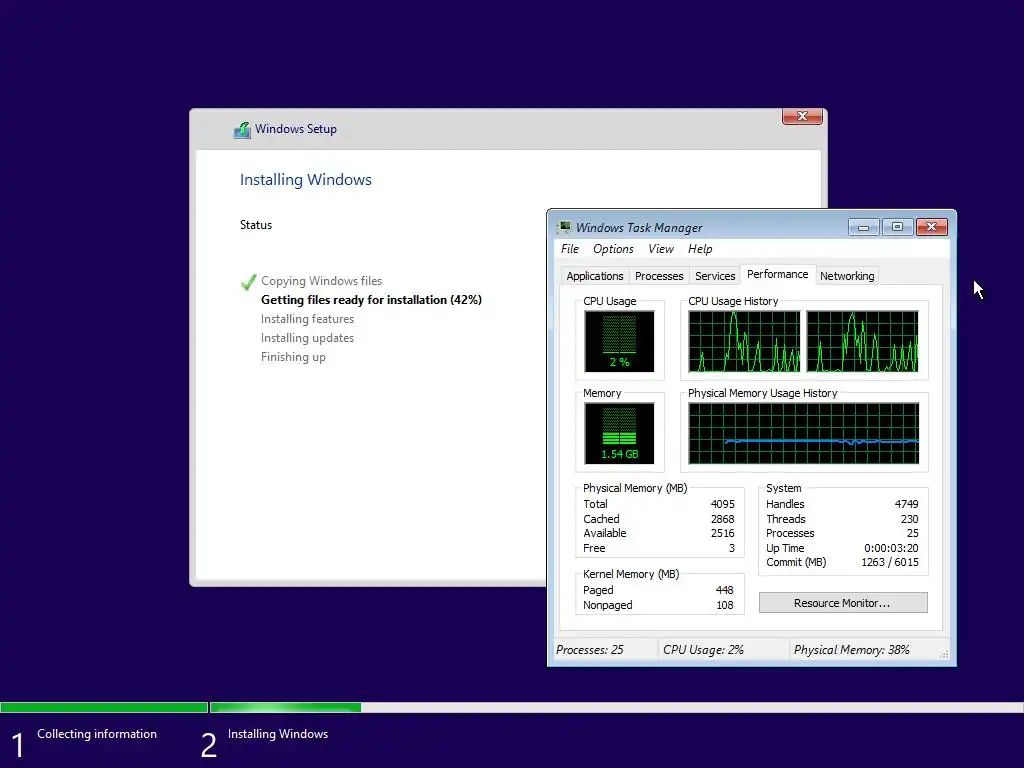1024x768 pixels.
Task: Click the Handles value 4749
Action: point(906,504)
